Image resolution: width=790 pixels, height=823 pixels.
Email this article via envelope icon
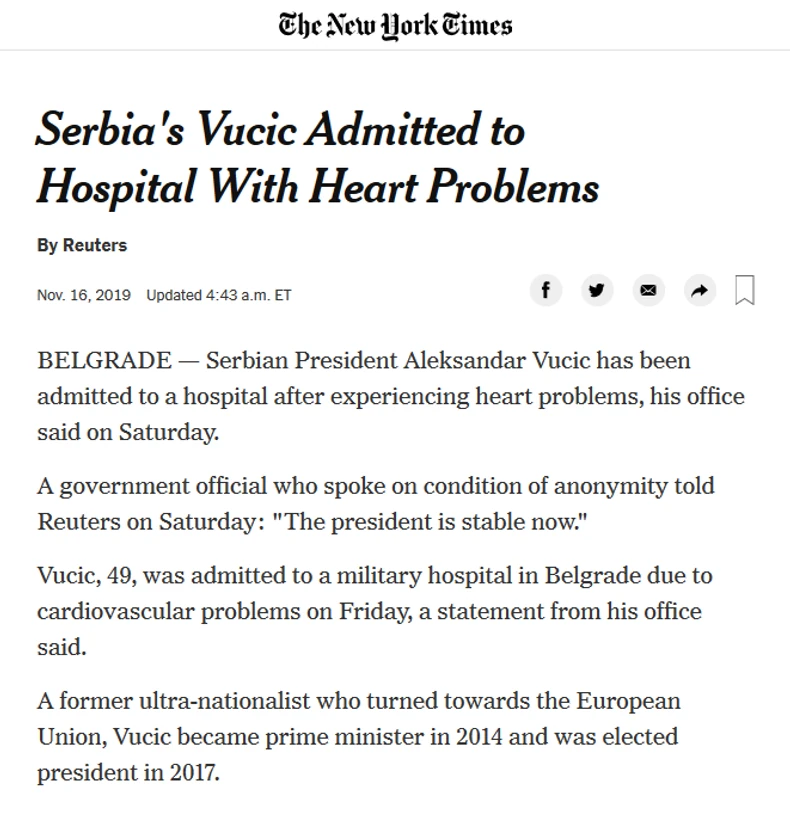[648, 290]
